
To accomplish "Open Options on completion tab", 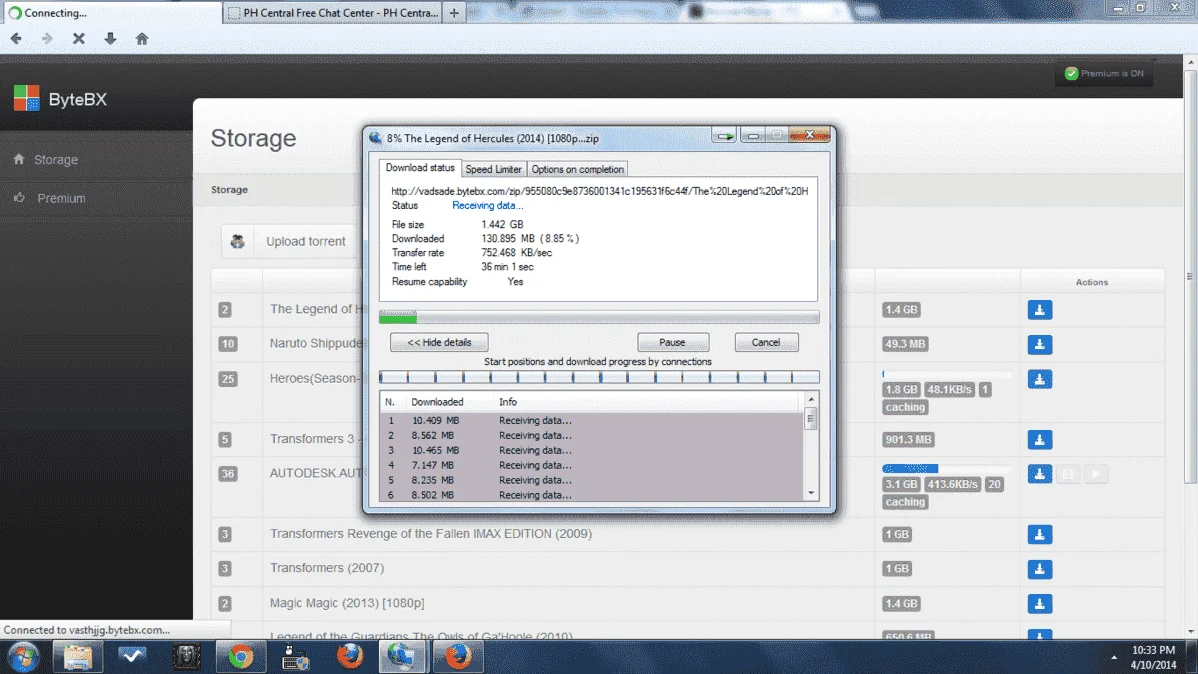I will coord(578,170).
